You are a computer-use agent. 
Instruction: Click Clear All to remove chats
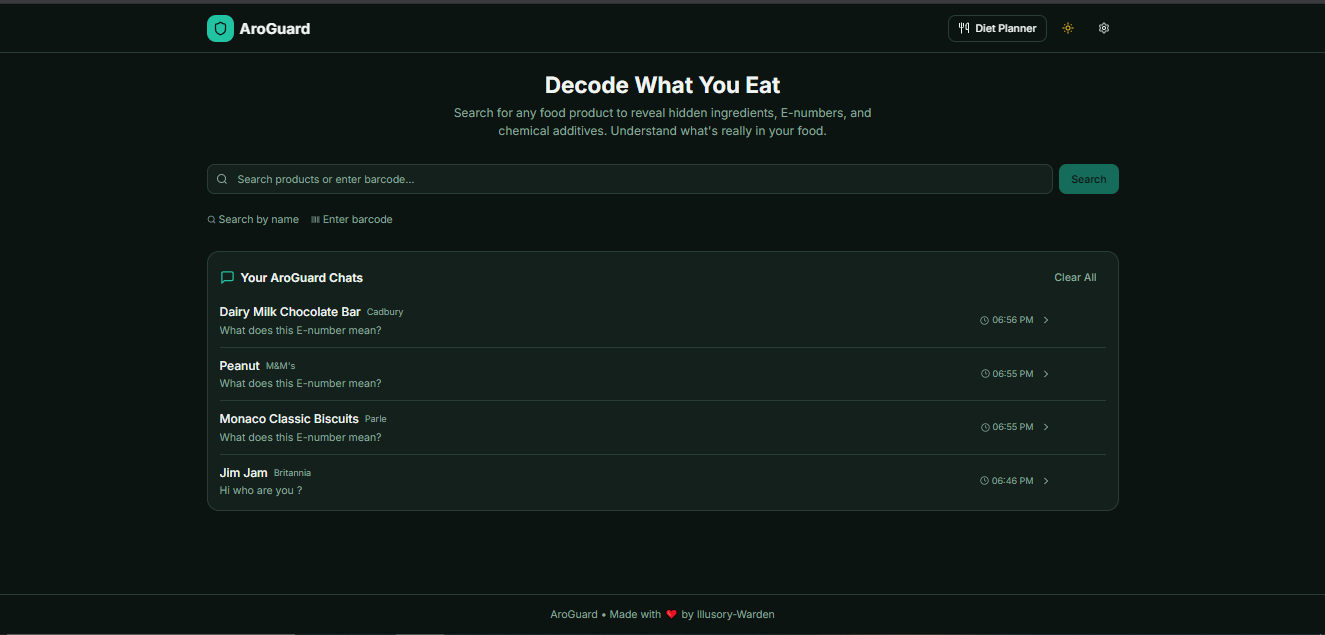pyautogui.click(x=1075, y=277)
